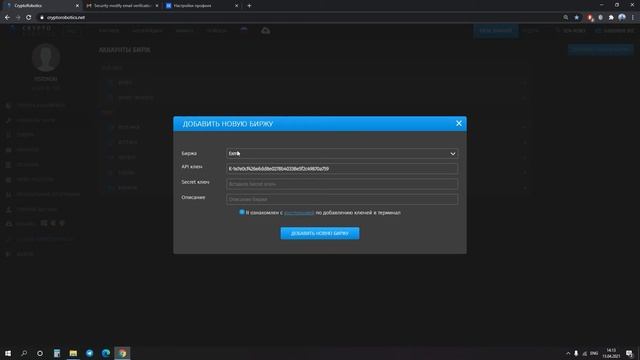Reload the current page
Image resolution: width=640 pixels, height=360 pixels.
(29, 18)
